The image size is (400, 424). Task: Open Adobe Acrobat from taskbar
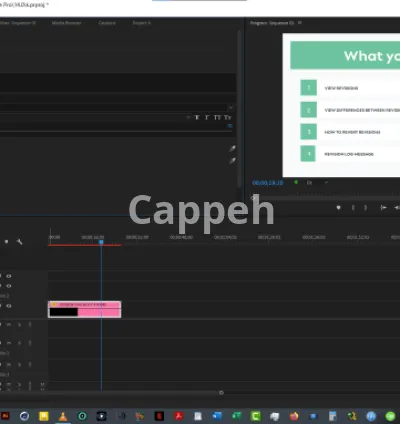click(179, 416)
